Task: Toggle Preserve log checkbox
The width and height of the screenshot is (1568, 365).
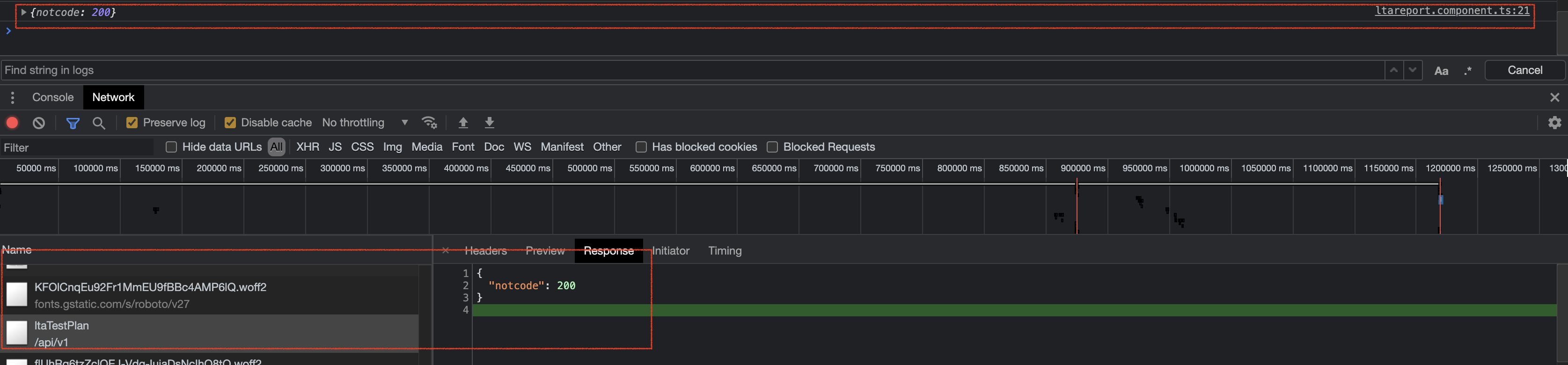Action: click(x=132, y=123)
